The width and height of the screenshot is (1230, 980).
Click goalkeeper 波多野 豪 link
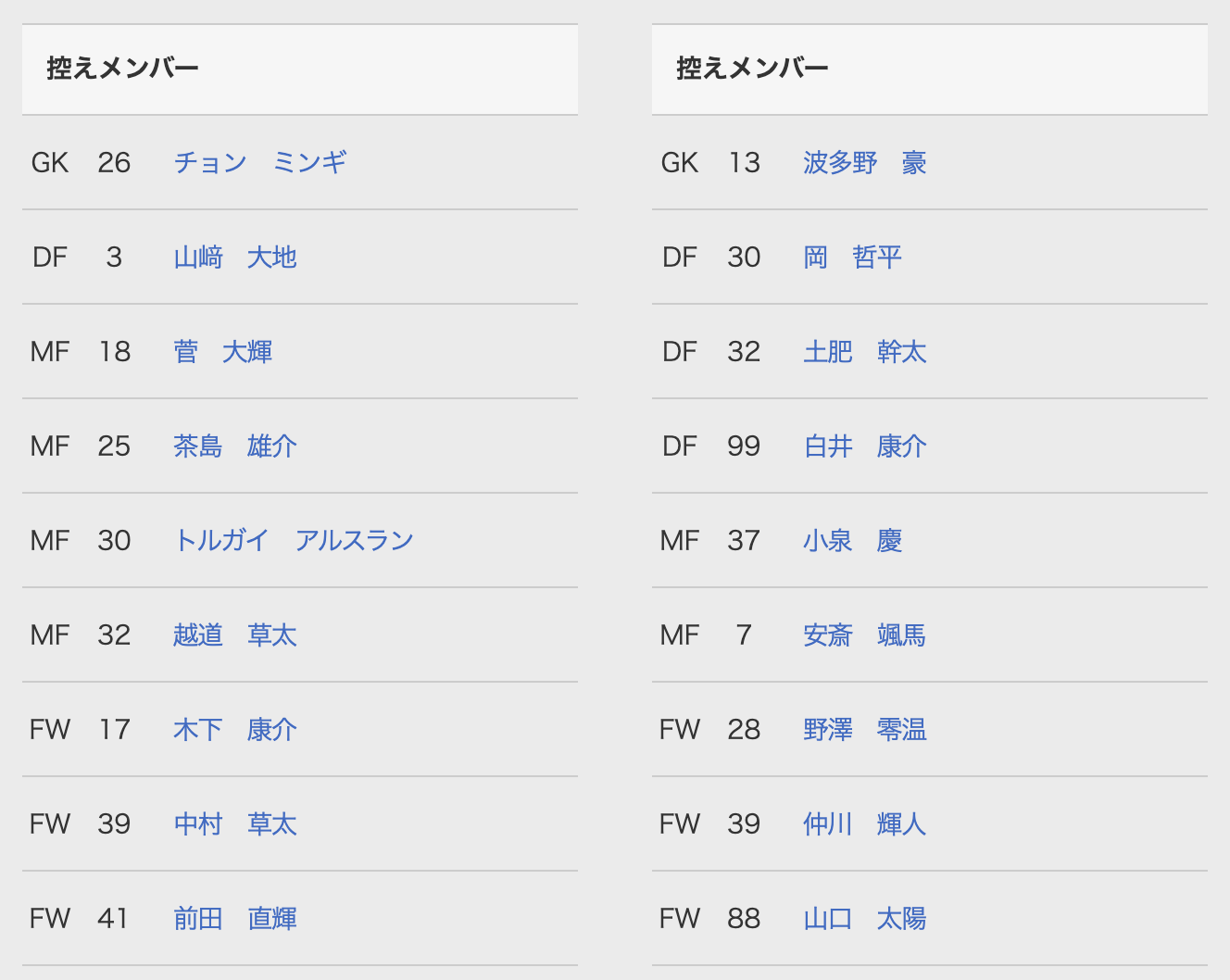[865, 163]
